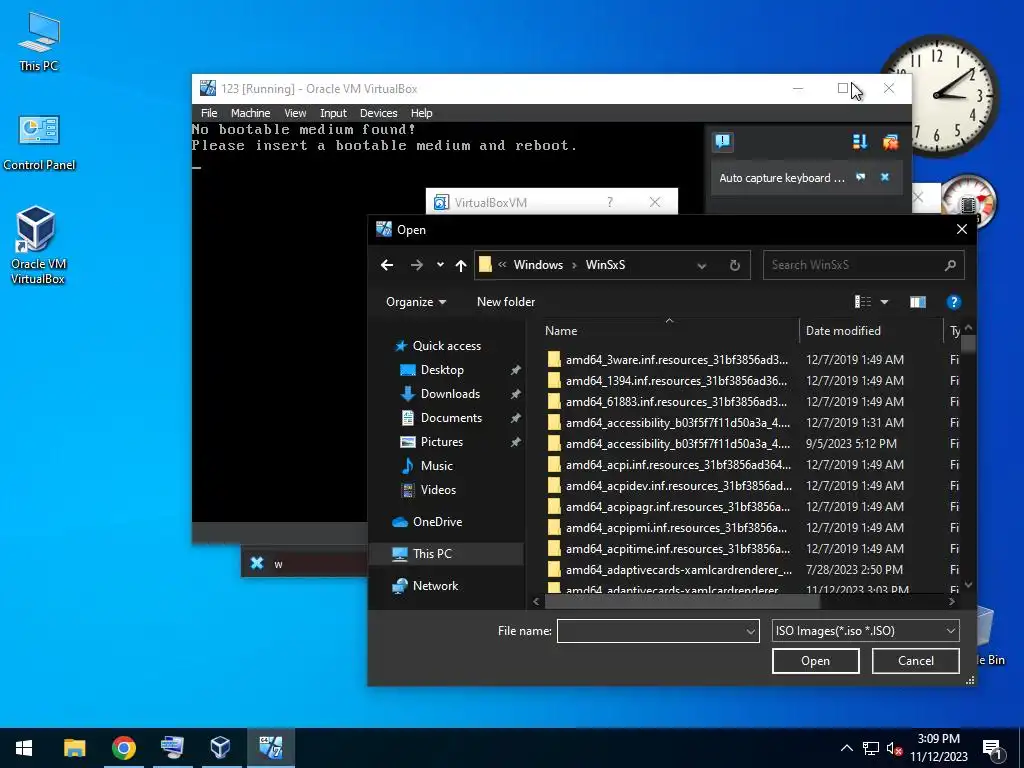Viewport: 1024px width, 768px height.
Task: Open recent locations dropdown arrow
Action: [x=440, y=265]
